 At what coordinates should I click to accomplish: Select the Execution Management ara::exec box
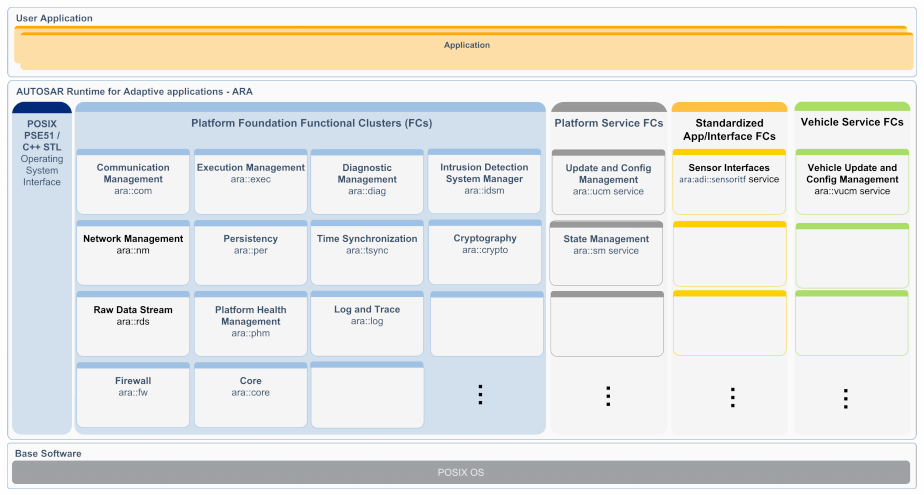point(250,182)
